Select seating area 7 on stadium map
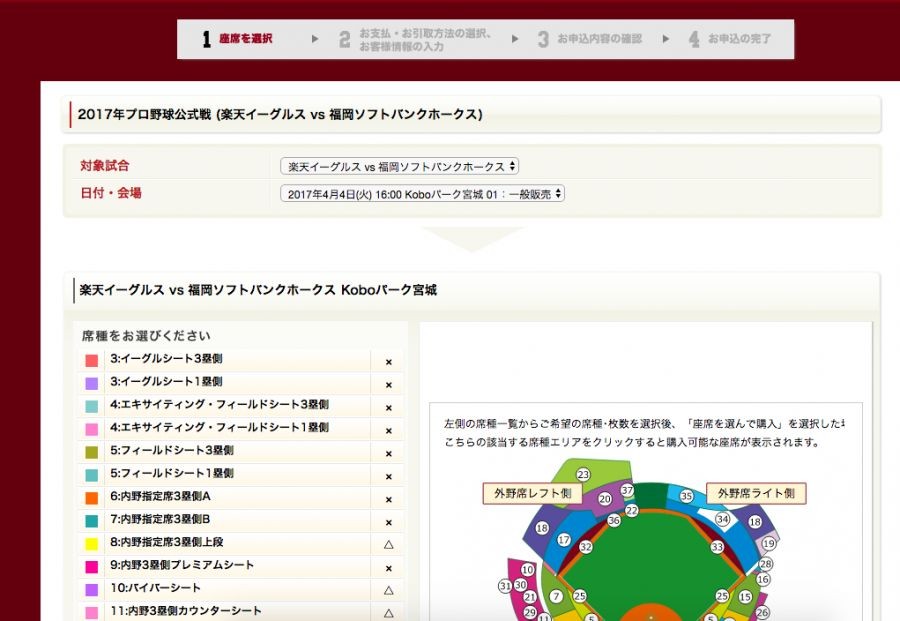Image resolution: width=900 pixels, height=621 pixels. [x=556, y=596]
